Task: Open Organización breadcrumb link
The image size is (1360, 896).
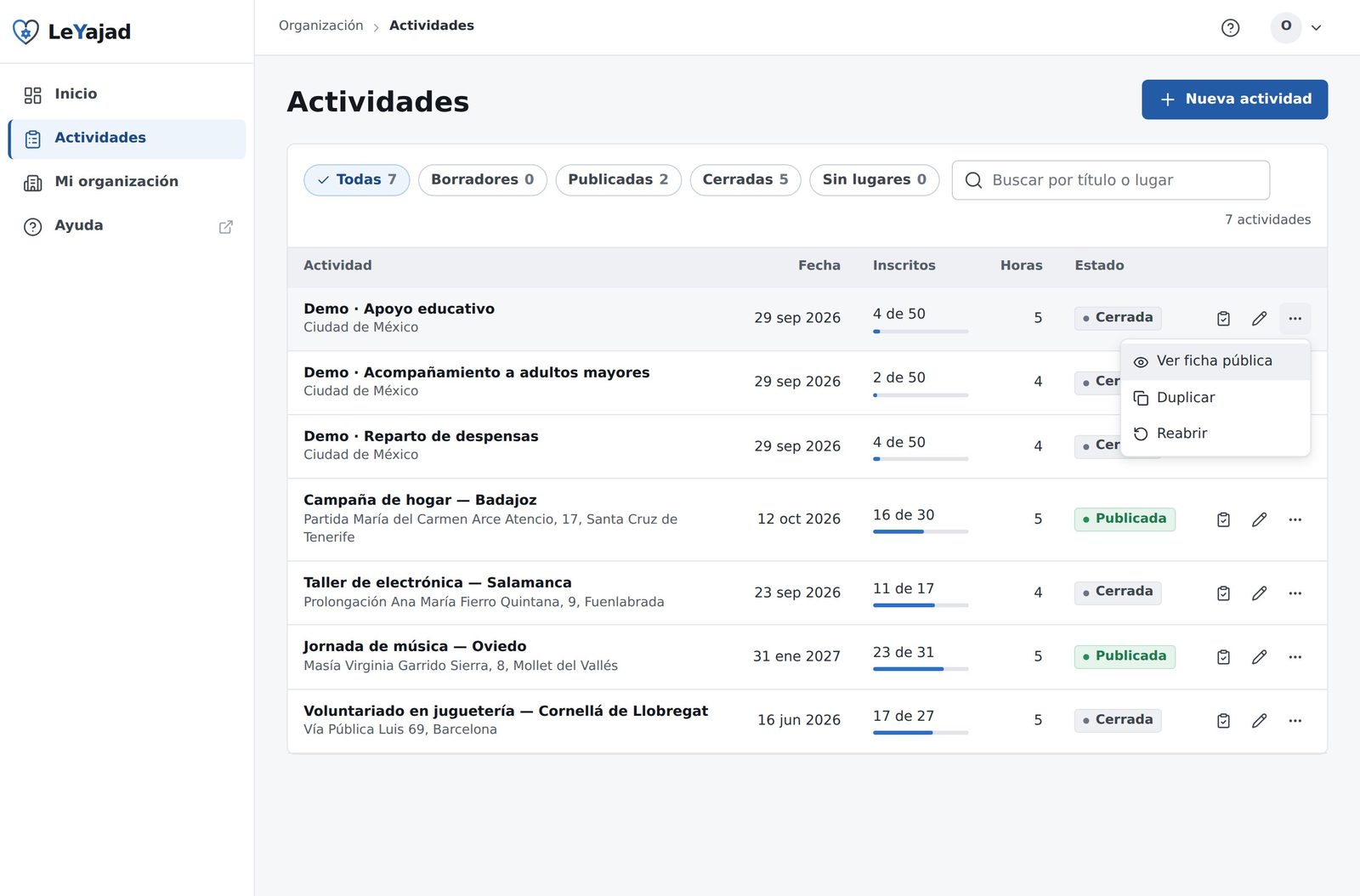Action: click(x=320, y=26)
